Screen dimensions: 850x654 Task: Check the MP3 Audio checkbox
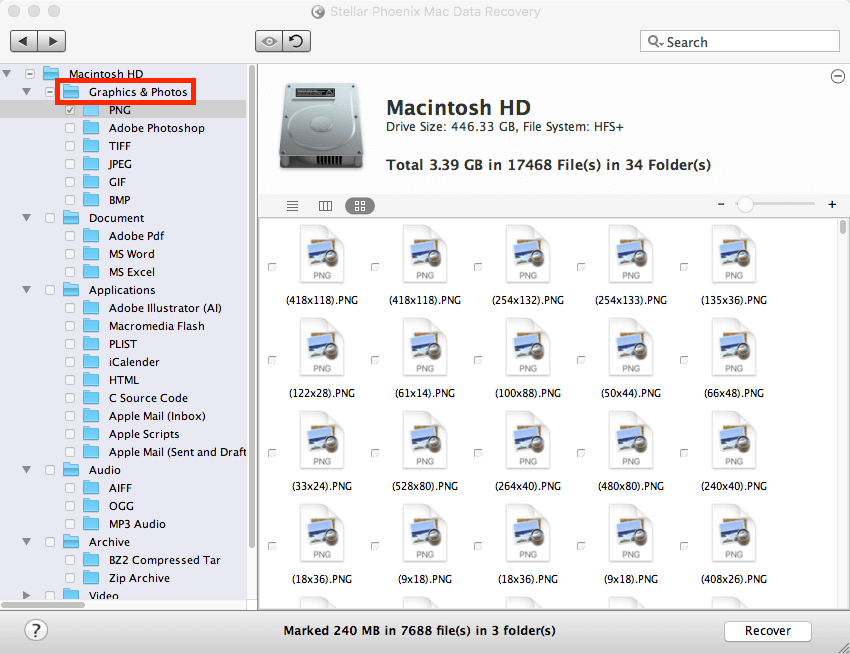[70, 524]
